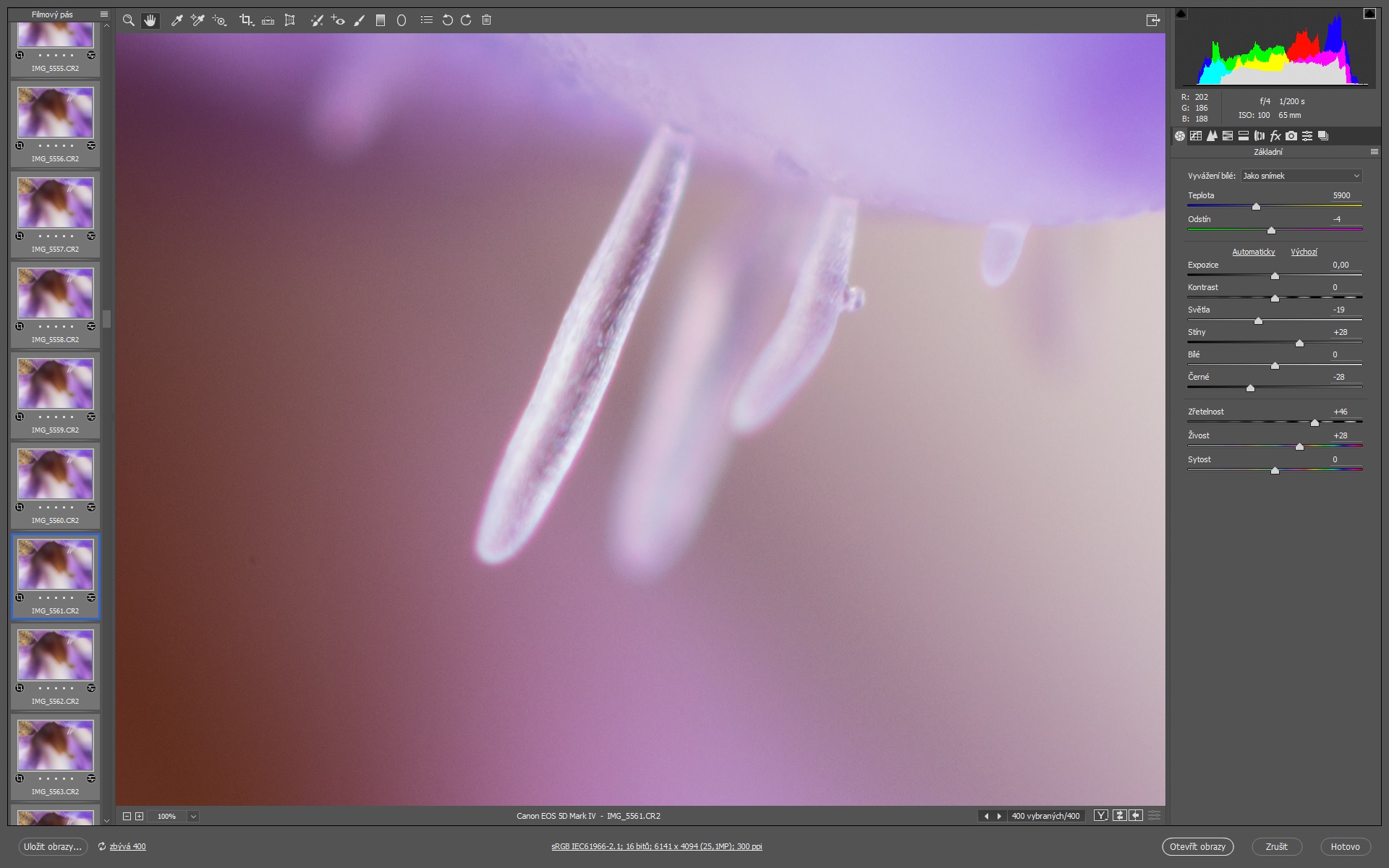Toggle shadow clipping warning in histogram
Viewport: 1389px width, 868px height.
tap(1181, 14)
